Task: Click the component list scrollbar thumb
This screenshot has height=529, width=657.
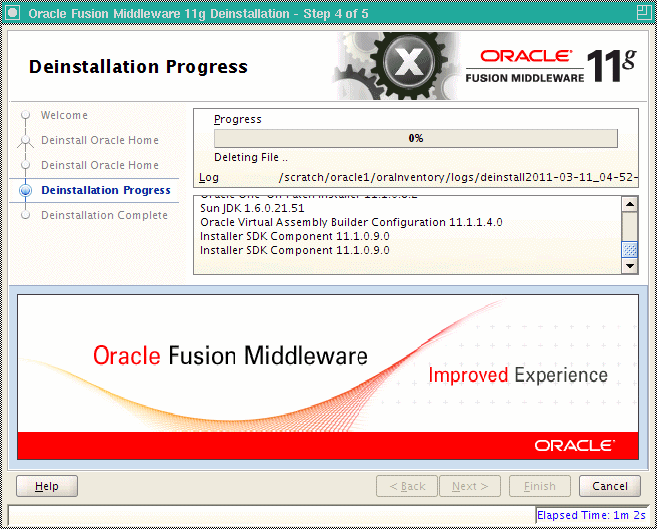Action: [630, 250]
